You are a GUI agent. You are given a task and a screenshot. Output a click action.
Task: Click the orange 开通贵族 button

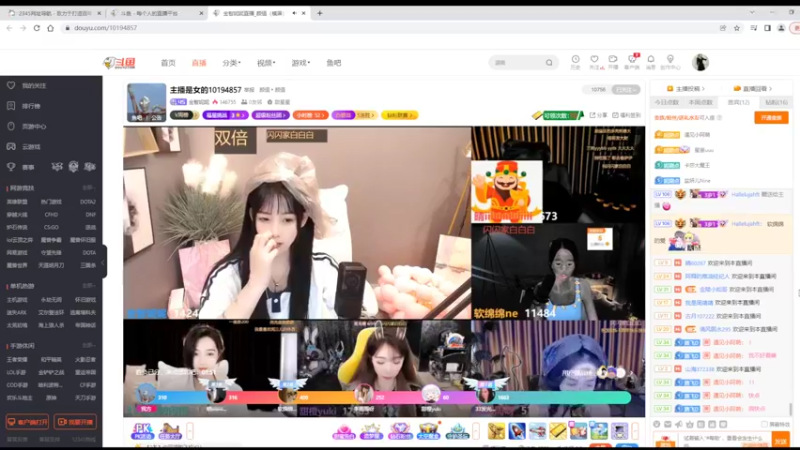(x=771, y=118)
